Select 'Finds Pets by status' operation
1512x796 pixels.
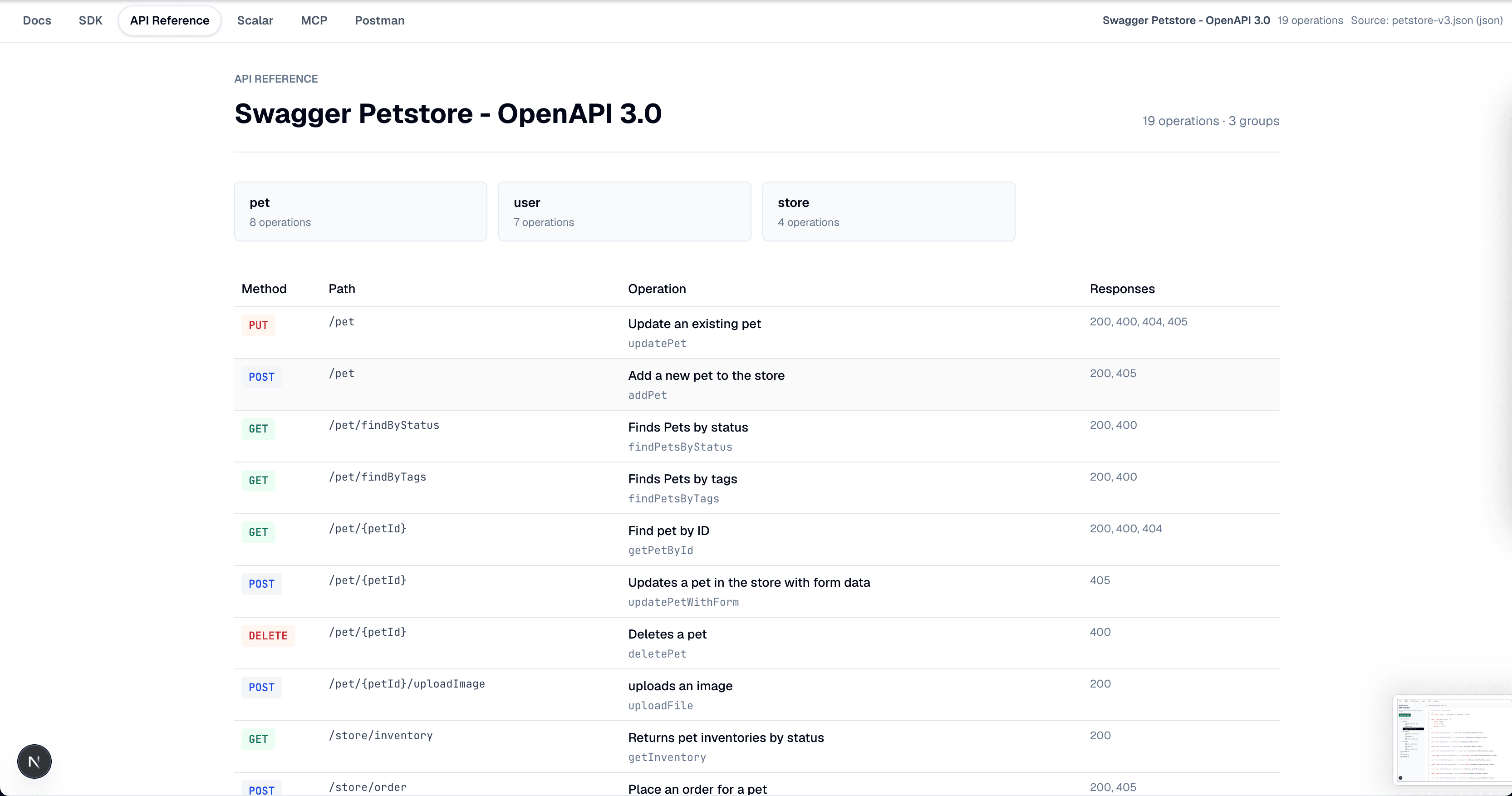(x=688, y=427)
